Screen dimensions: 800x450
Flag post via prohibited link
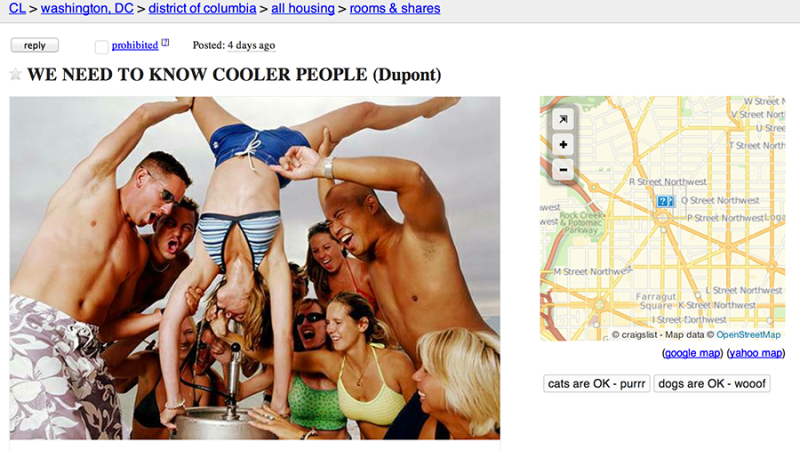pyautogui.click(x=135, y=45)
